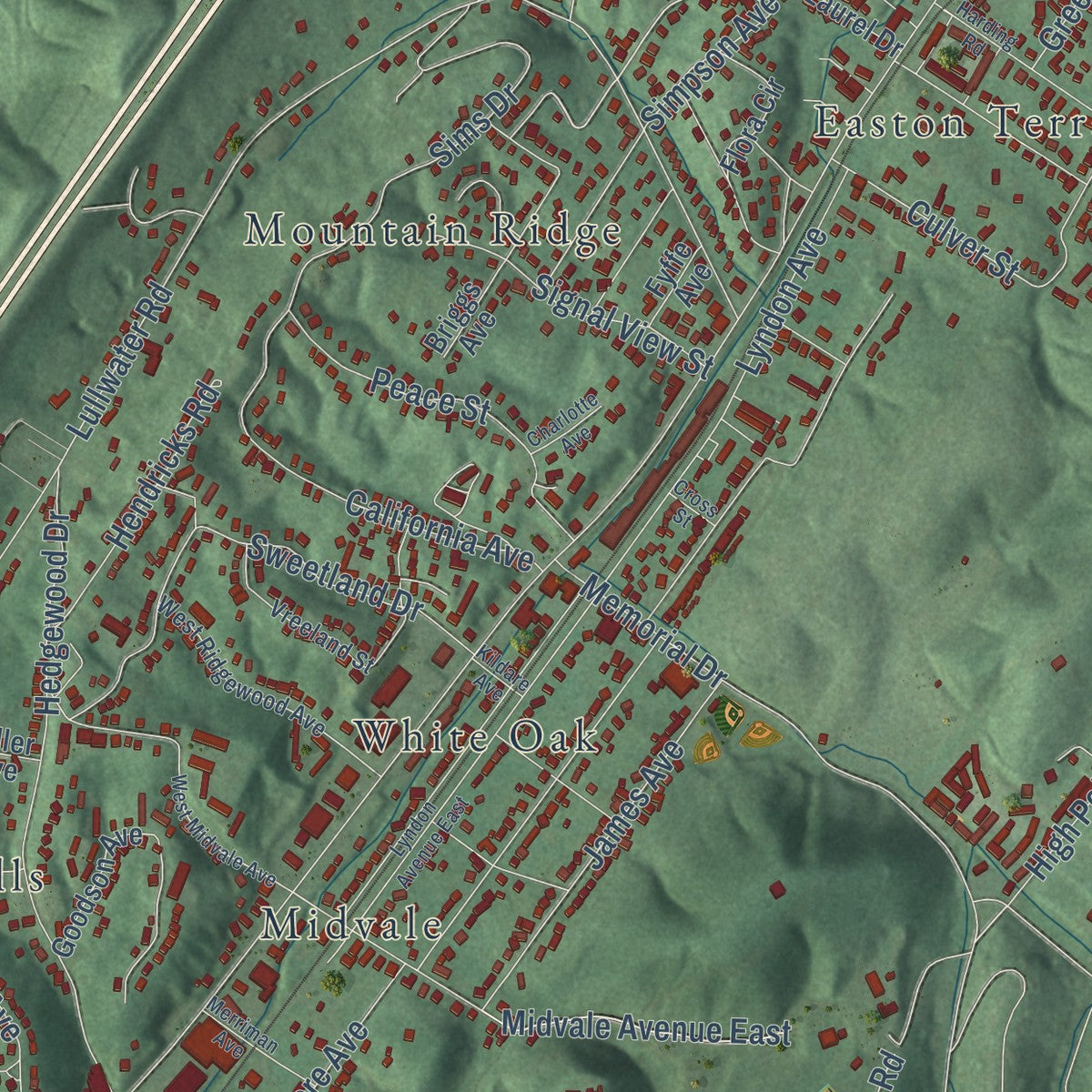Select the Easton Terr label
Image resolution: width=1092 pixels, height=1092 pixels.
(x=952, y=122)
